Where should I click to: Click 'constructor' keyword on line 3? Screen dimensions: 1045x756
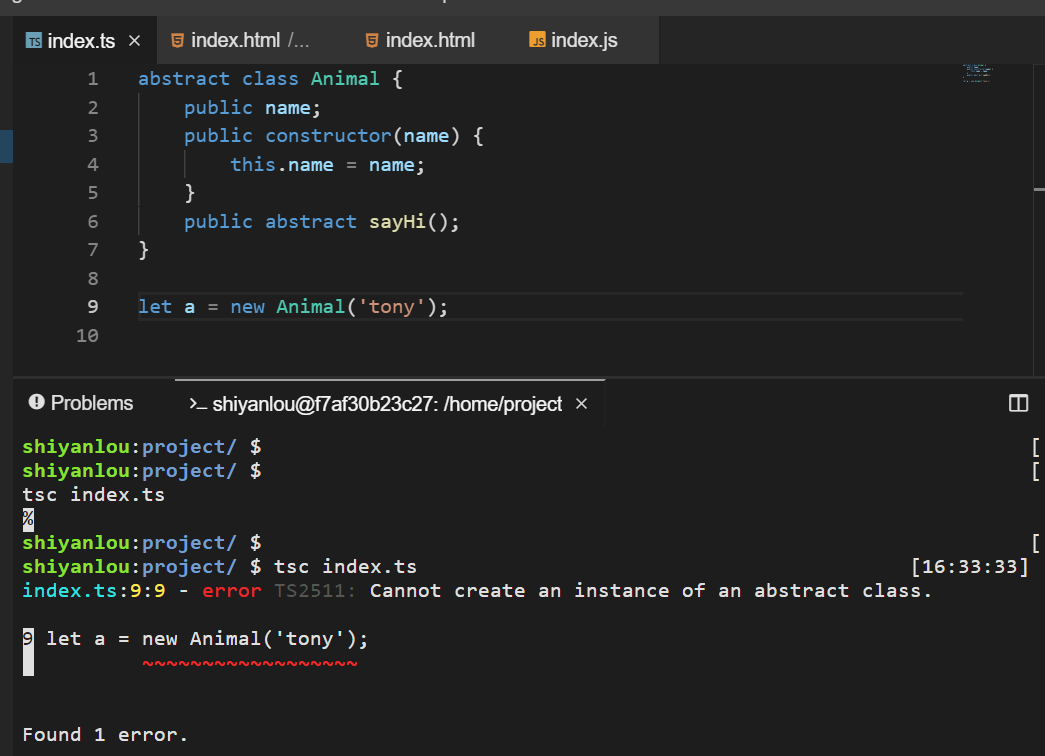pos(328,136)
